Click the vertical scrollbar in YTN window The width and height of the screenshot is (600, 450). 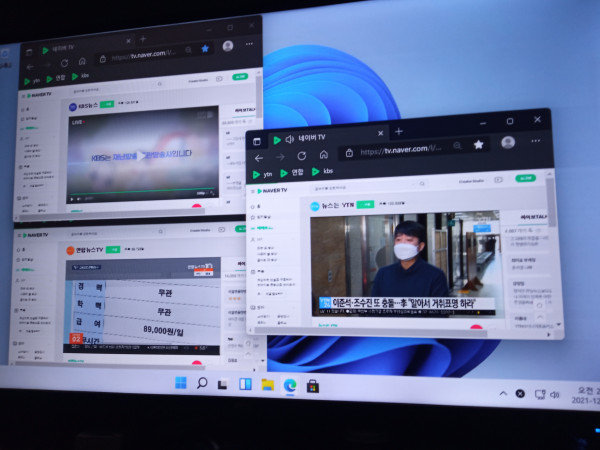[551, 202]
